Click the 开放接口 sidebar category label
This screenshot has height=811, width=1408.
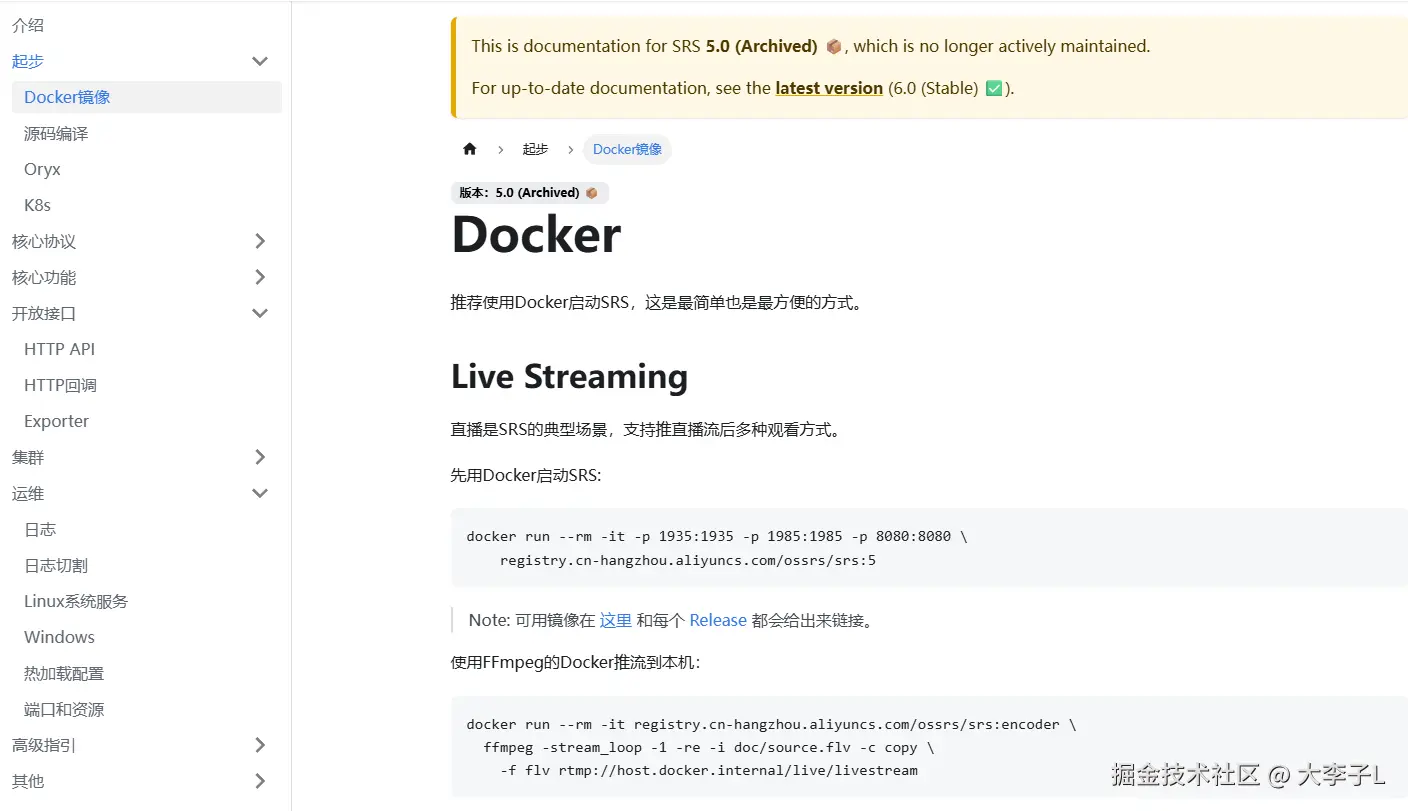[x=44, y=313]
